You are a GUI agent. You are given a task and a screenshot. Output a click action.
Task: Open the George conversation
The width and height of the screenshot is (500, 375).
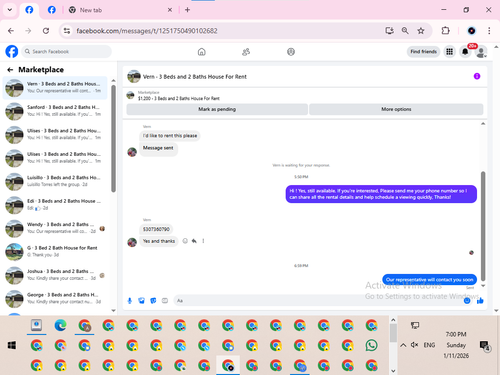coord(55,298)
